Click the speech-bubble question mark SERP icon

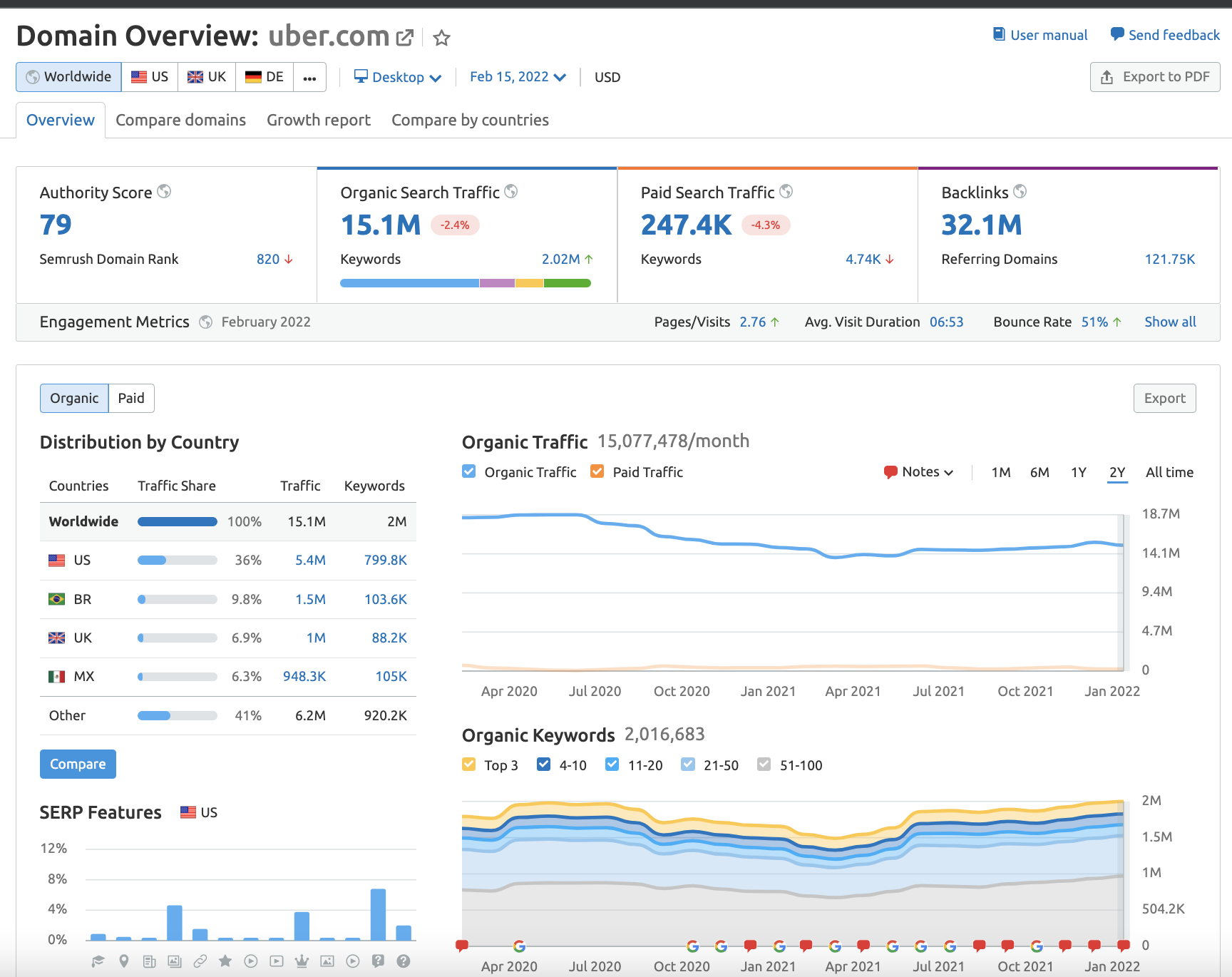(x=379, y=961)
